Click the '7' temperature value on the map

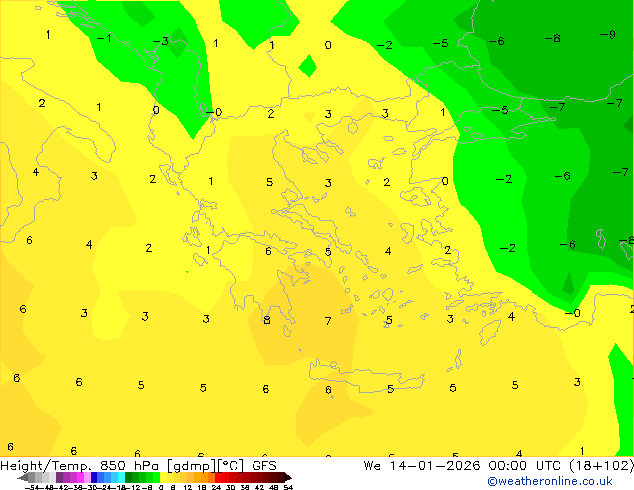click(328, 321)
